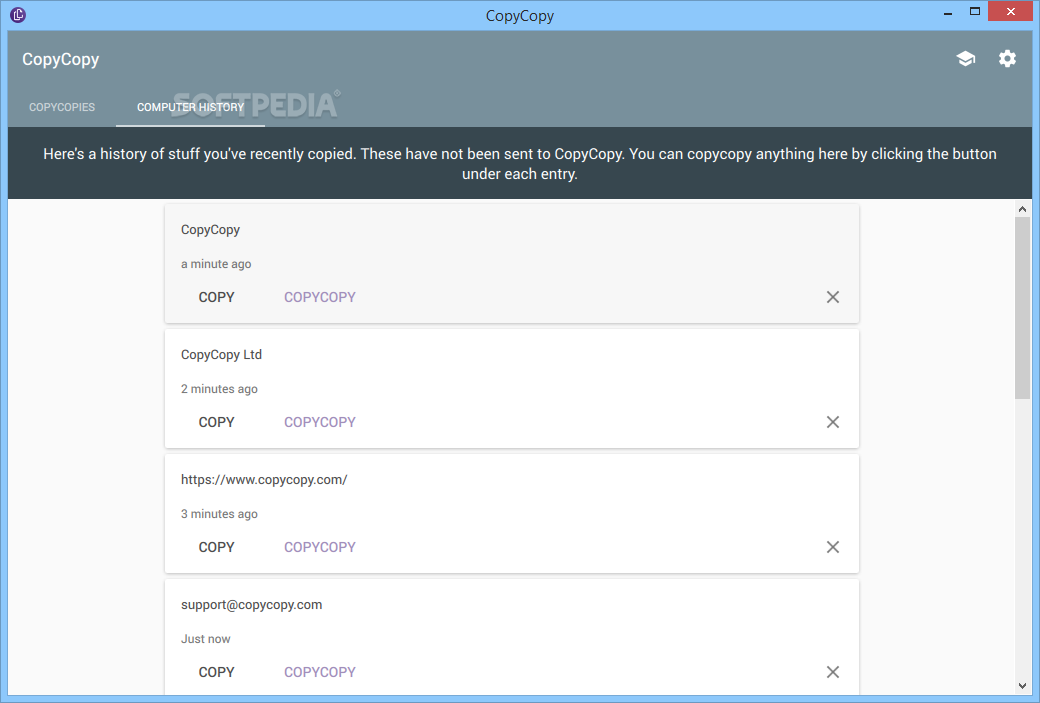
Task: Remove the 'CopyCopy' entry with its X icon
Action: click(832, 297)
